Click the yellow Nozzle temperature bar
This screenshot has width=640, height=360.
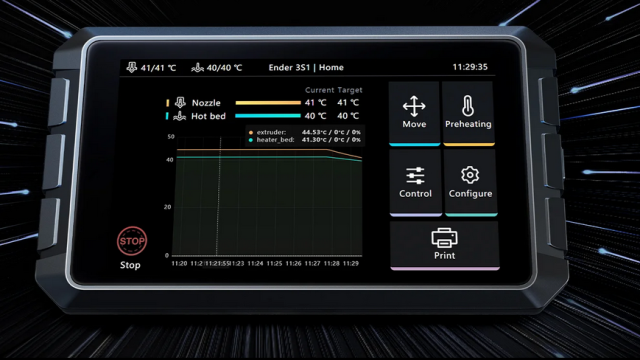[268, 103]
